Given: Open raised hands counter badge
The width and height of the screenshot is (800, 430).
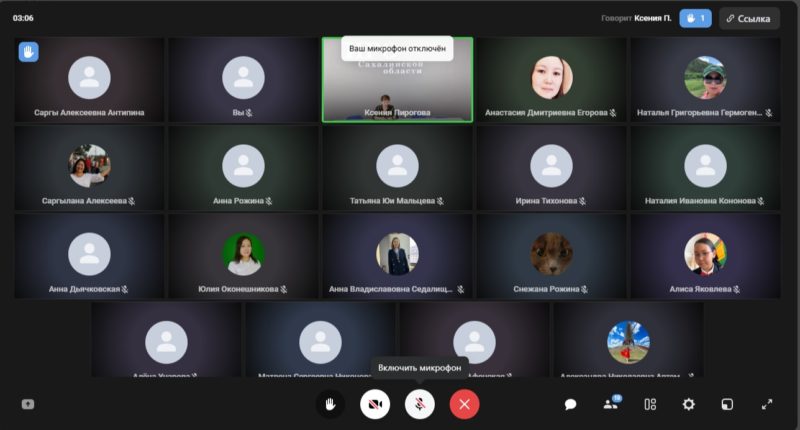Looking at the screenshot, I should [x=695, y=18].
